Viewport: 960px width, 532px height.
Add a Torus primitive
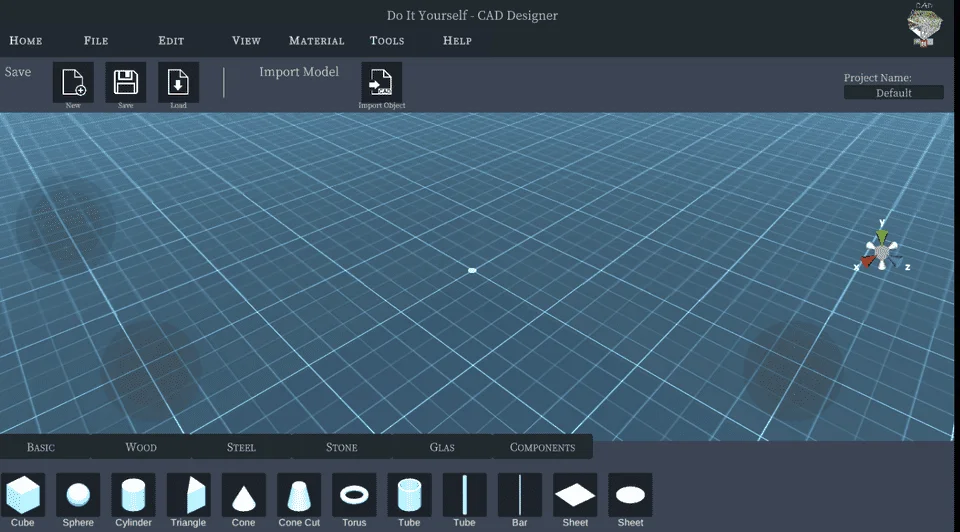(x=354, y=495)
